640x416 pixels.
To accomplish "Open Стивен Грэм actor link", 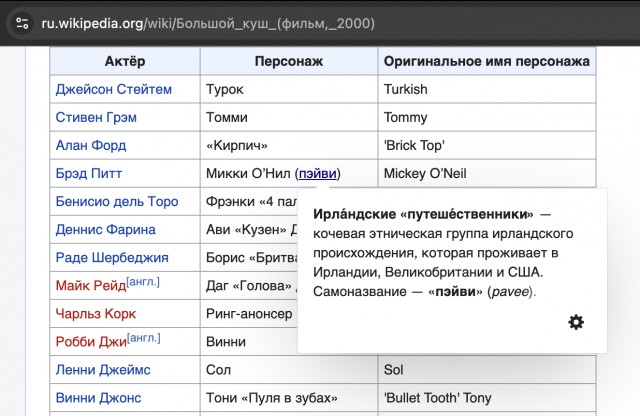I will (96, 117).
